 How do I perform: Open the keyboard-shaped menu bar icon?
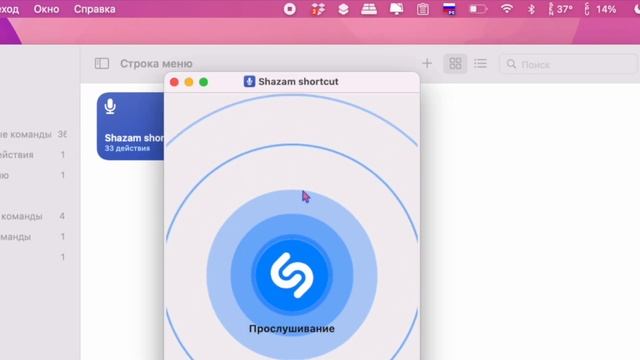tap(369, 9)
